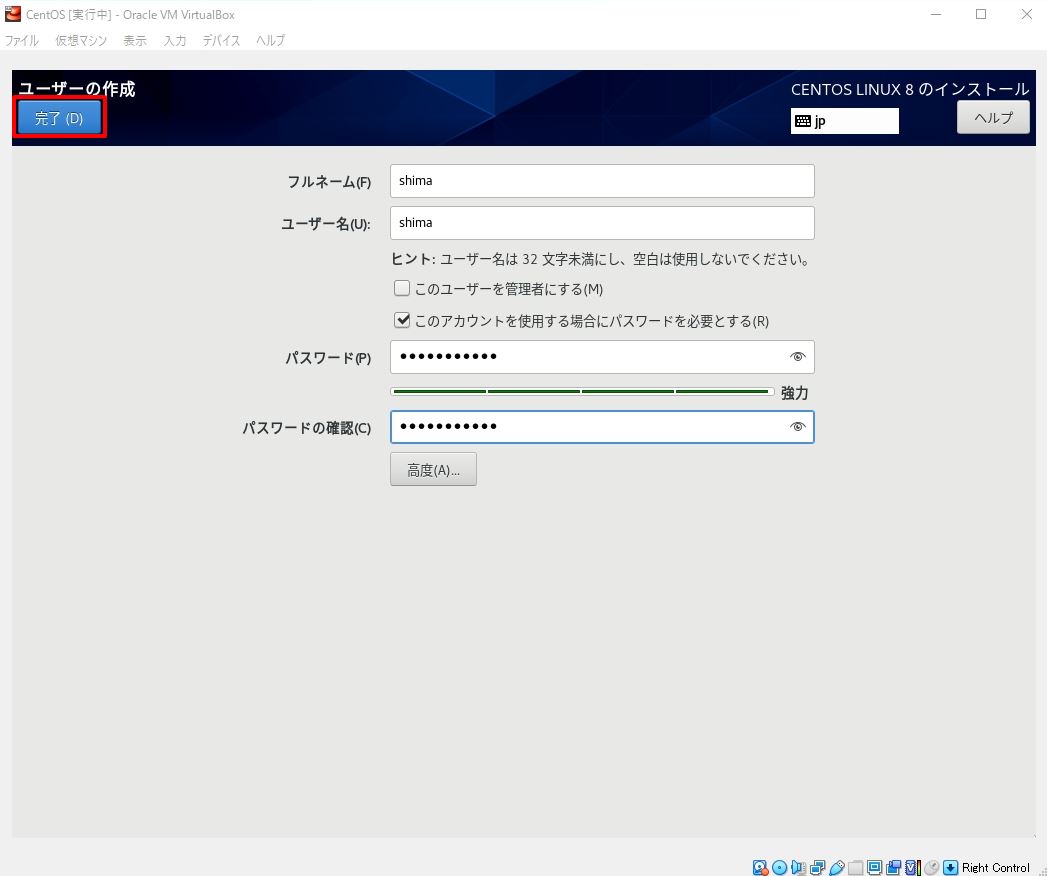Open the 入力 menu

point(175,40)
